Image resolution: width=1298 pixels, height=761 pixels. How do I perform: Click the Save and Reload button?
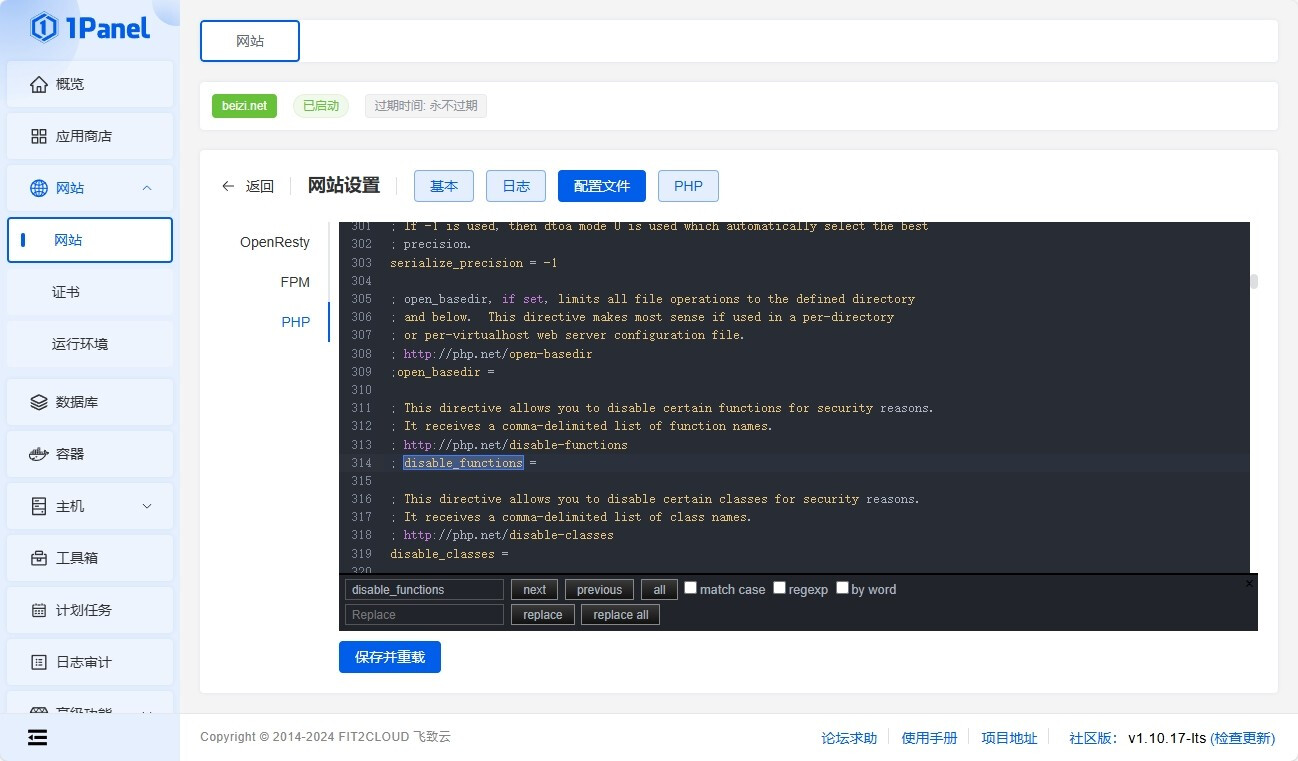coord(390,657)
